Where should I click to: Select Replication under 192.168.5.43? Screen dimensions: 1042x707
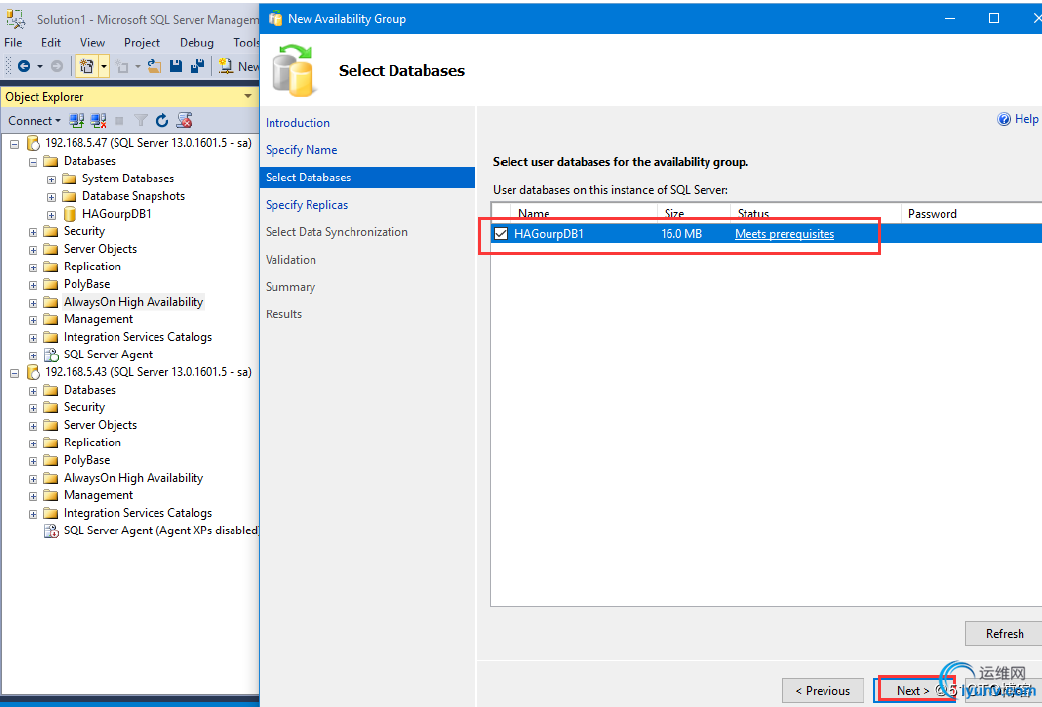coord(92,443)
